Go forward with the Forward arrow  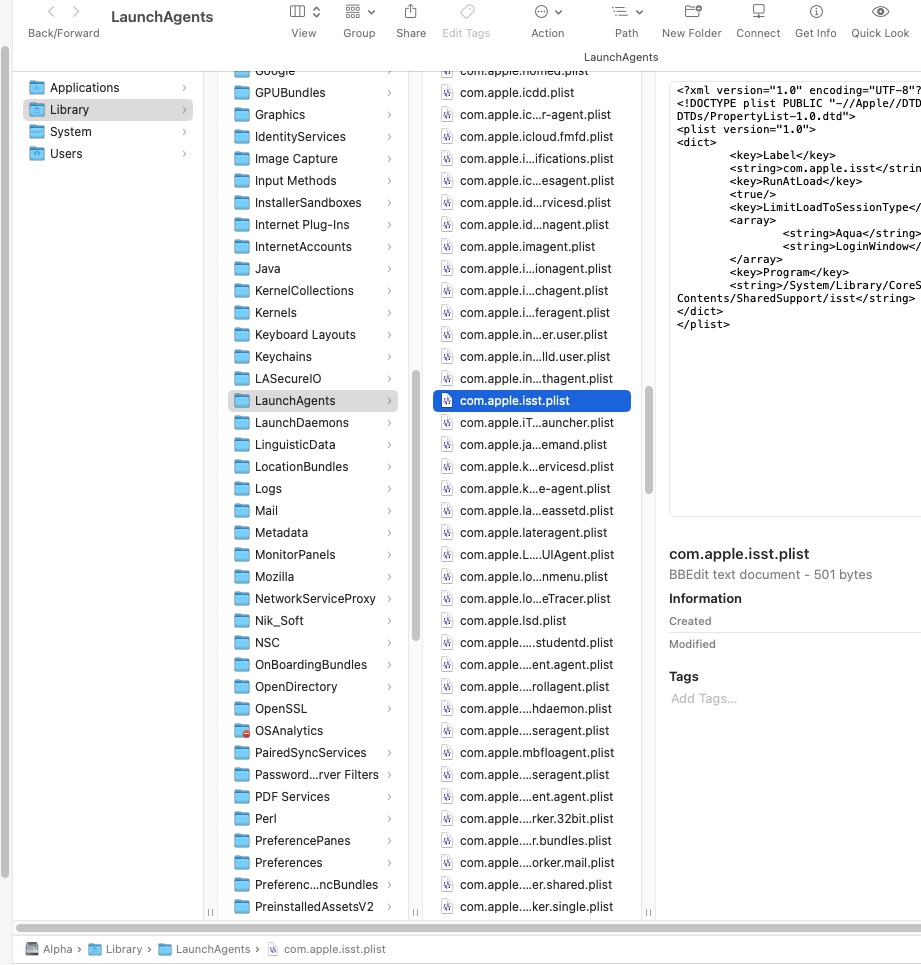tap(76, 12)
